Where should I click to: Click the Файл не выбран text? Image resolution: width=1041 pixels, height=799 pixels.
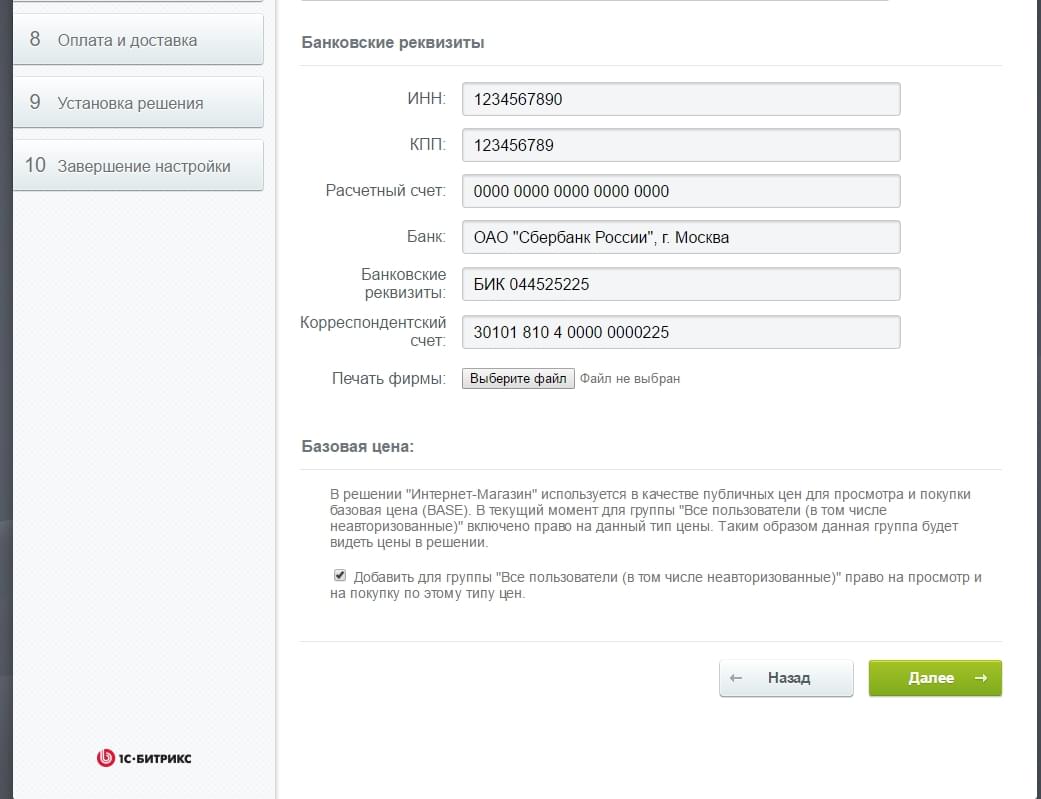(630, 379)
